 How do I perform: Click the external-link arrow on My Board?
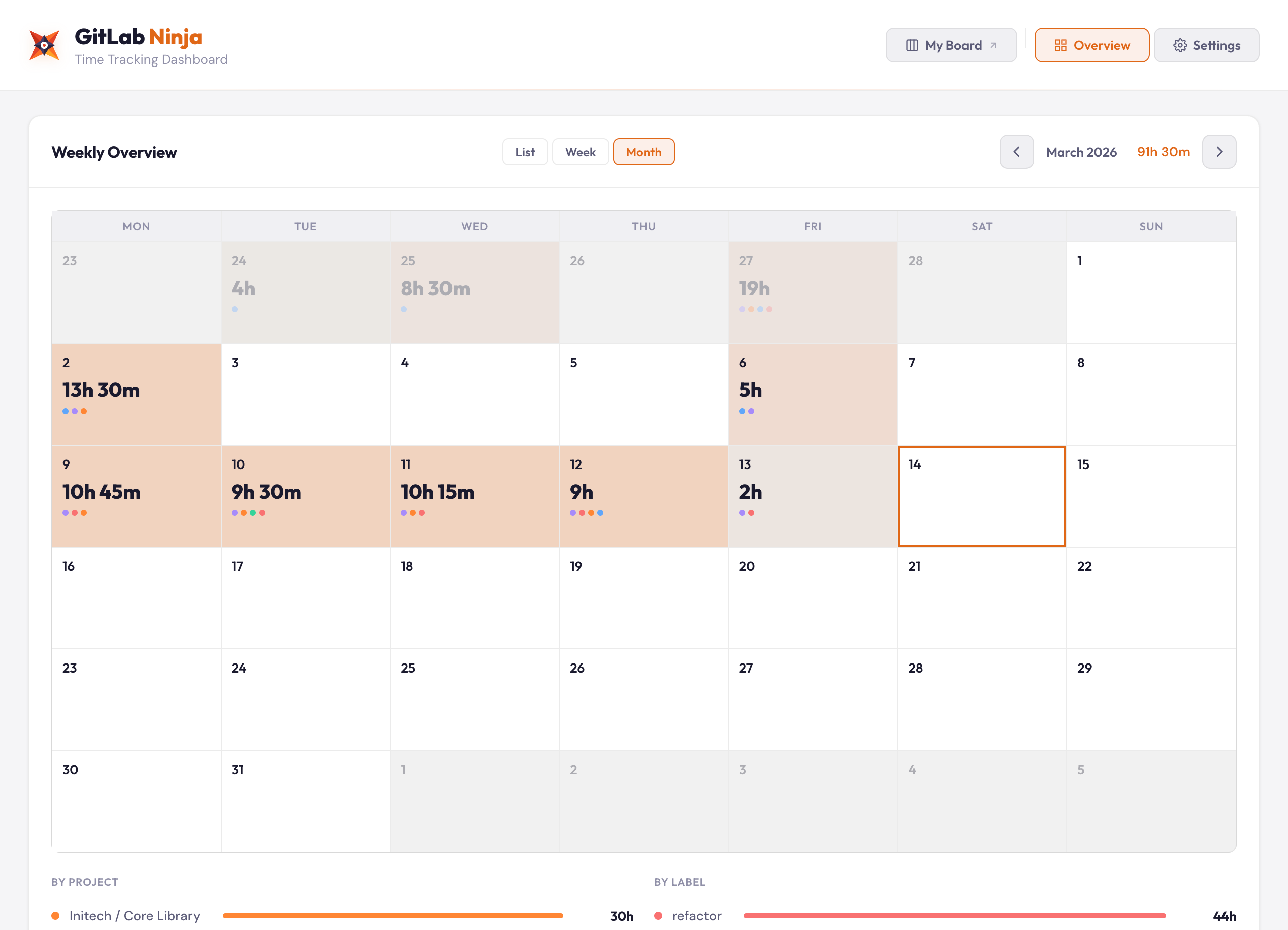[x=993, y=44]
